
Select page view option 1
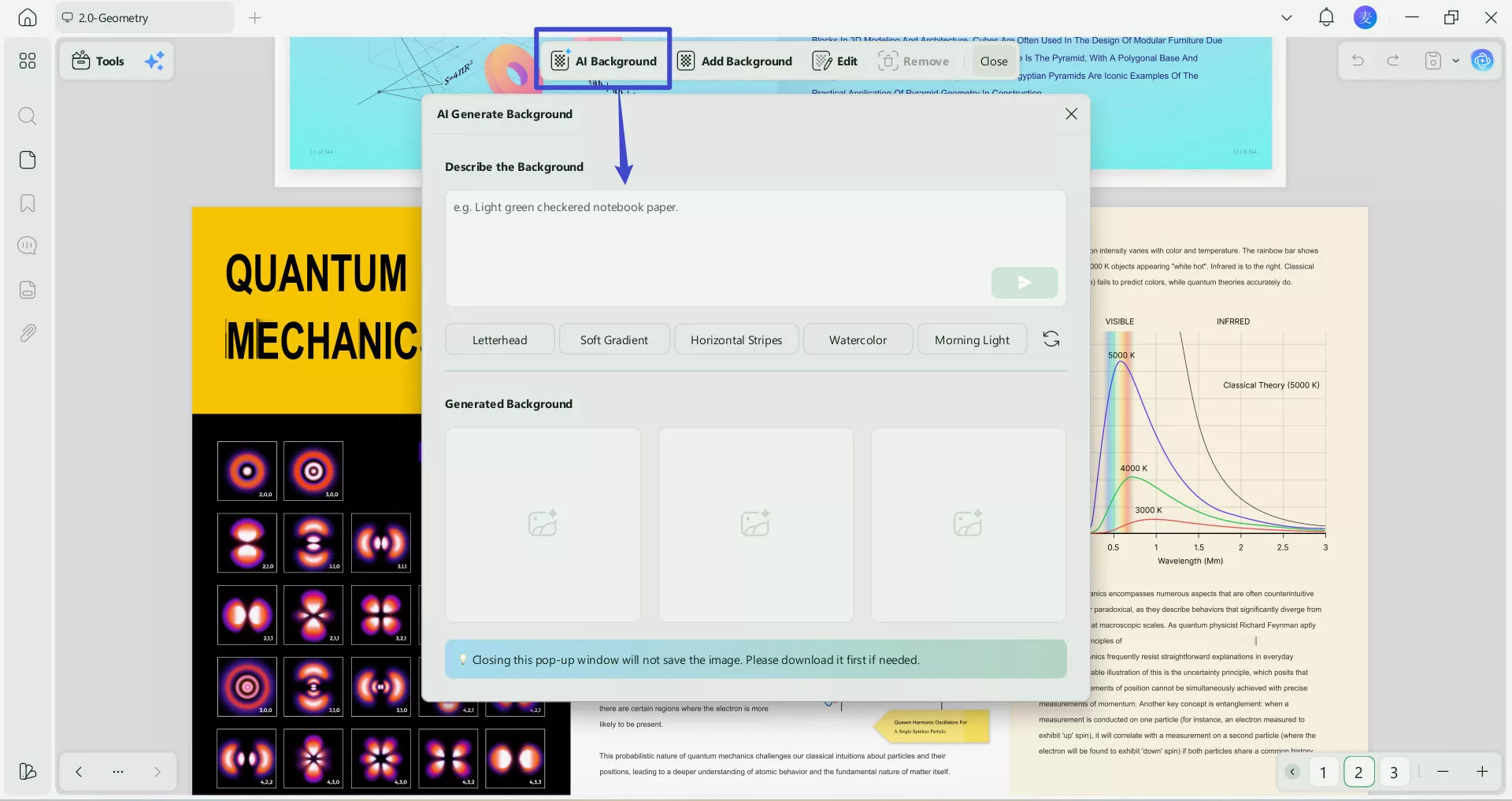click(x=1323, y=772)
